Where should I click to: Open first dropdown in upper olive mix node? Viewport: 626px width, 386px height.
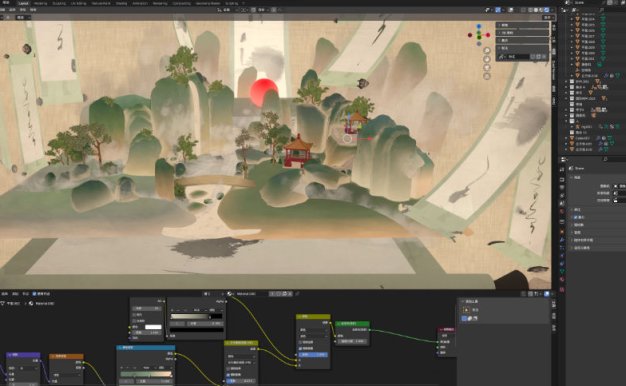(x=314, y=330)
